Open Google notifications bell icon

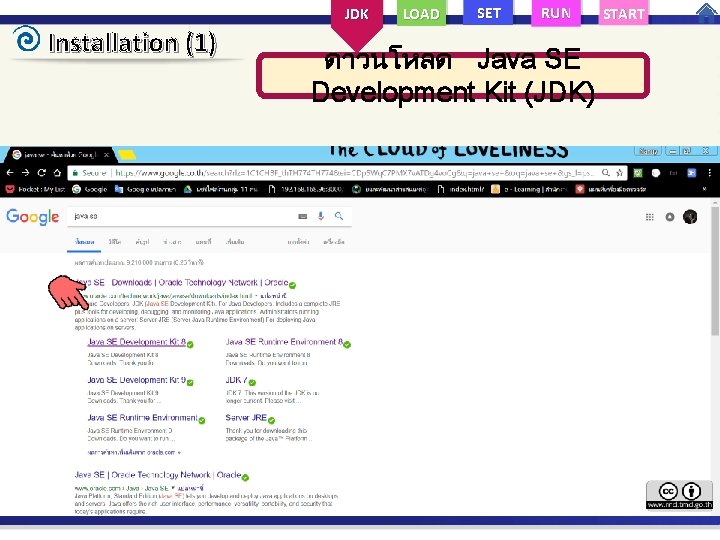(670, 217)
